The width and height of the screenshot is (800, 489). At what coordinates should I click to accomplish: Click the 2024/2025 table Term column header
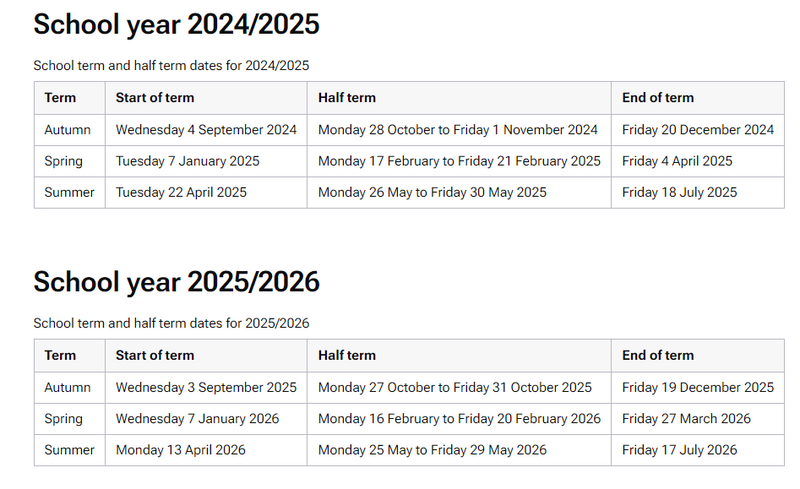[60, 98]
